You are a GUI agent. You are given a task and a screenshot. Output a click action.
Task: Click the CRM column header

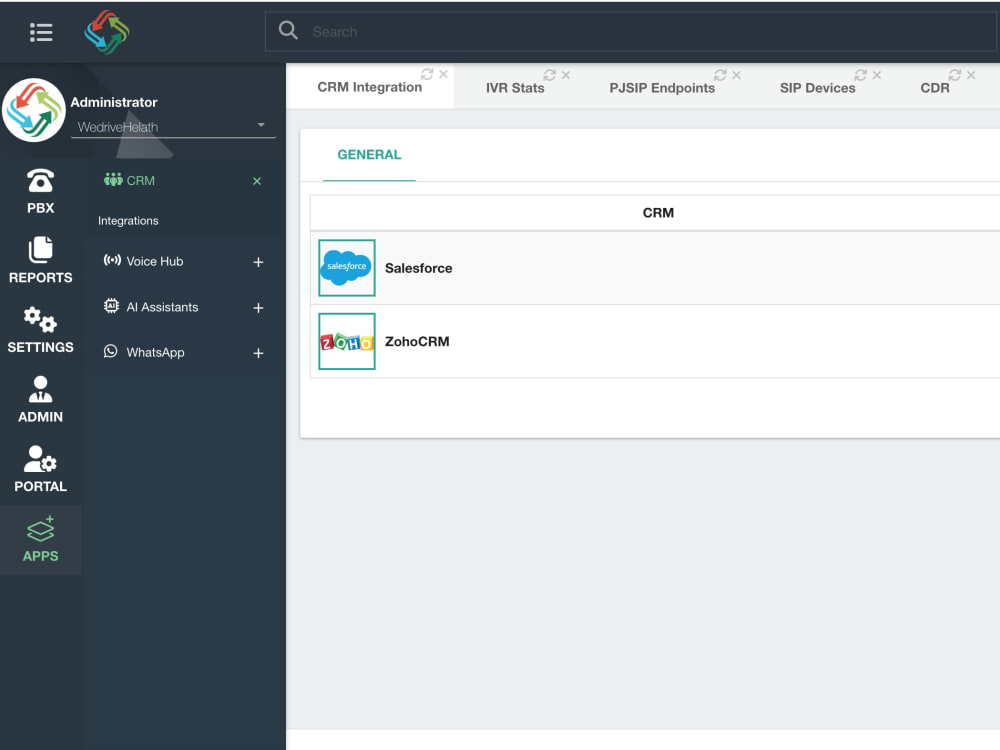point(658,212)
